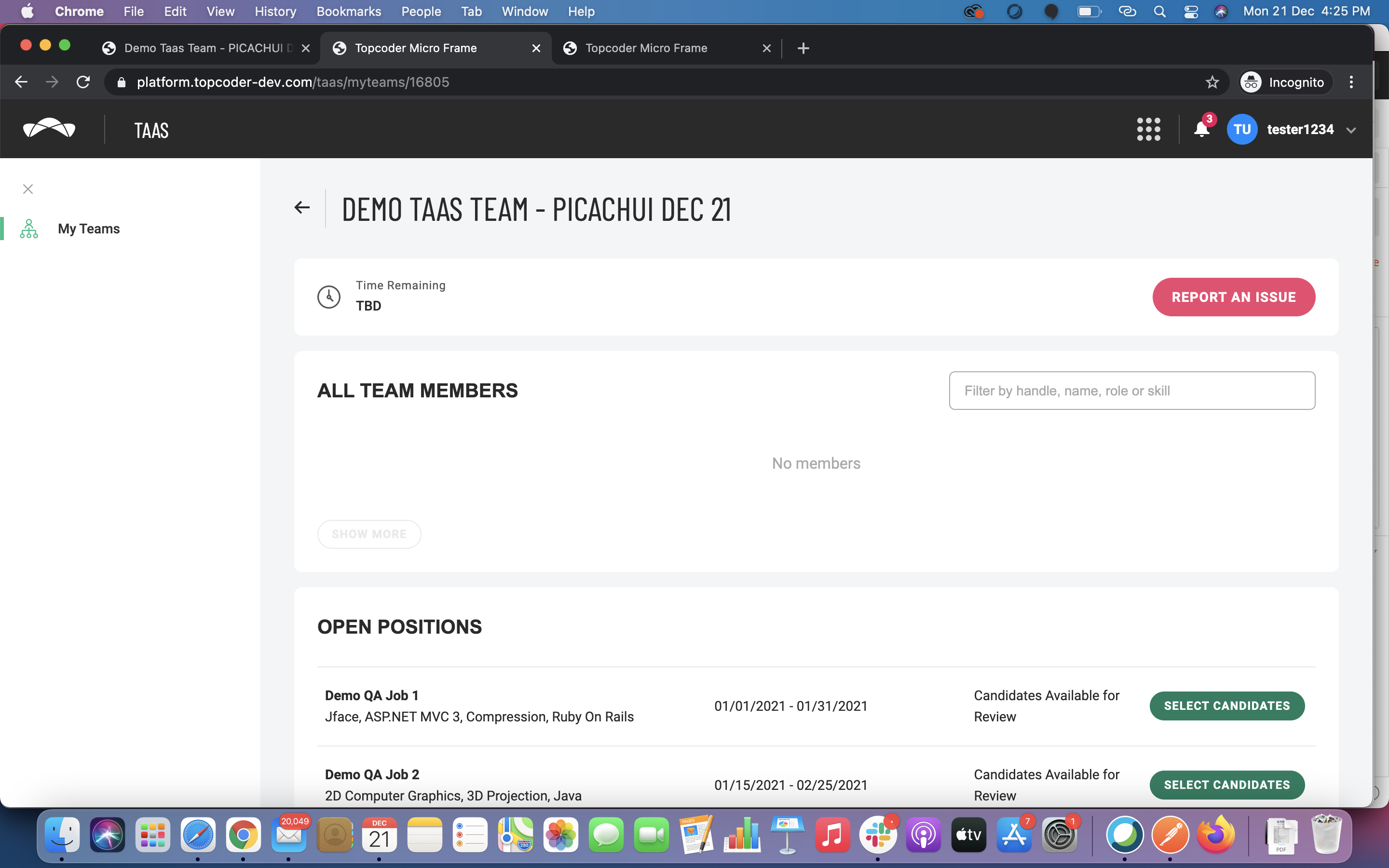Viewport: 1389px width, 868px height.
Task: Launch Siri from the dock
Action: (108, 835)
